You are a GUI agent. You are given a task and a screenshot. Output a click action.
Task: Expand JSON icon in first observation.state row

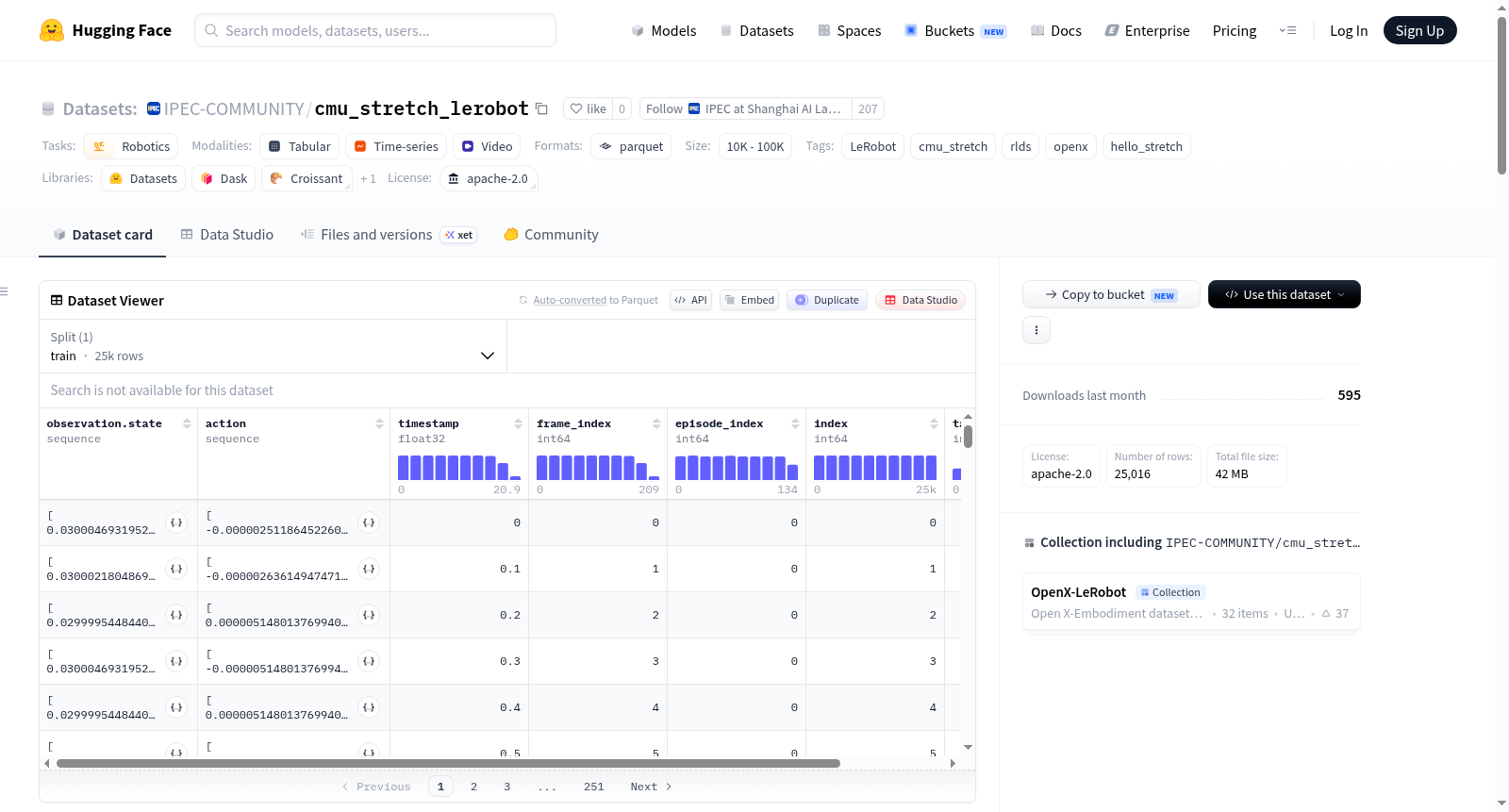tap(176, 522)
